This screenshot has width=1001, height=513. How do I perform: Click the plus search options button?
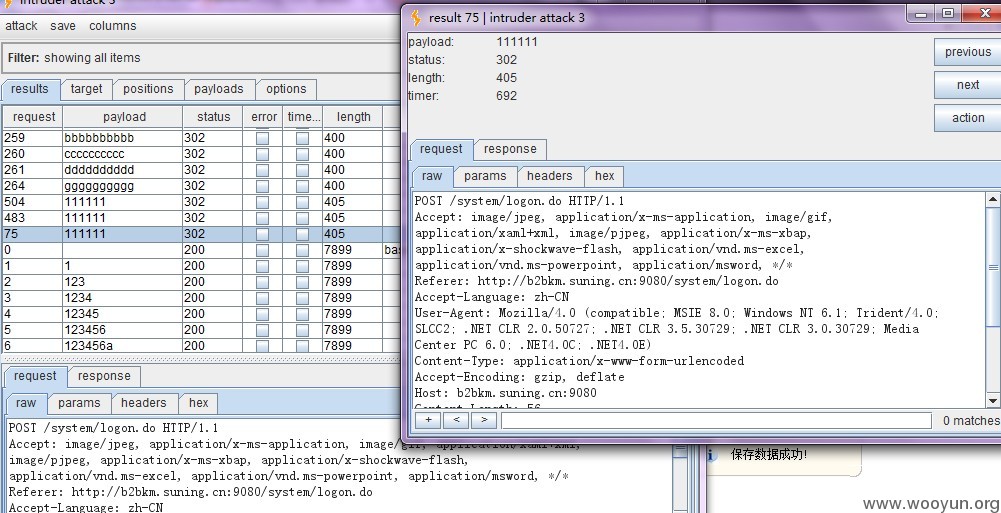(428, 420)
